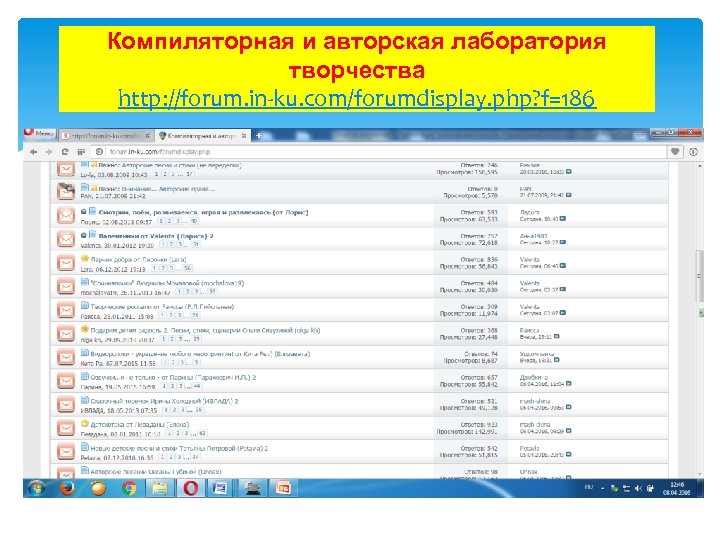Go forward with the browser forward arrow
The image size is (720, 540).
coord(49,152)
